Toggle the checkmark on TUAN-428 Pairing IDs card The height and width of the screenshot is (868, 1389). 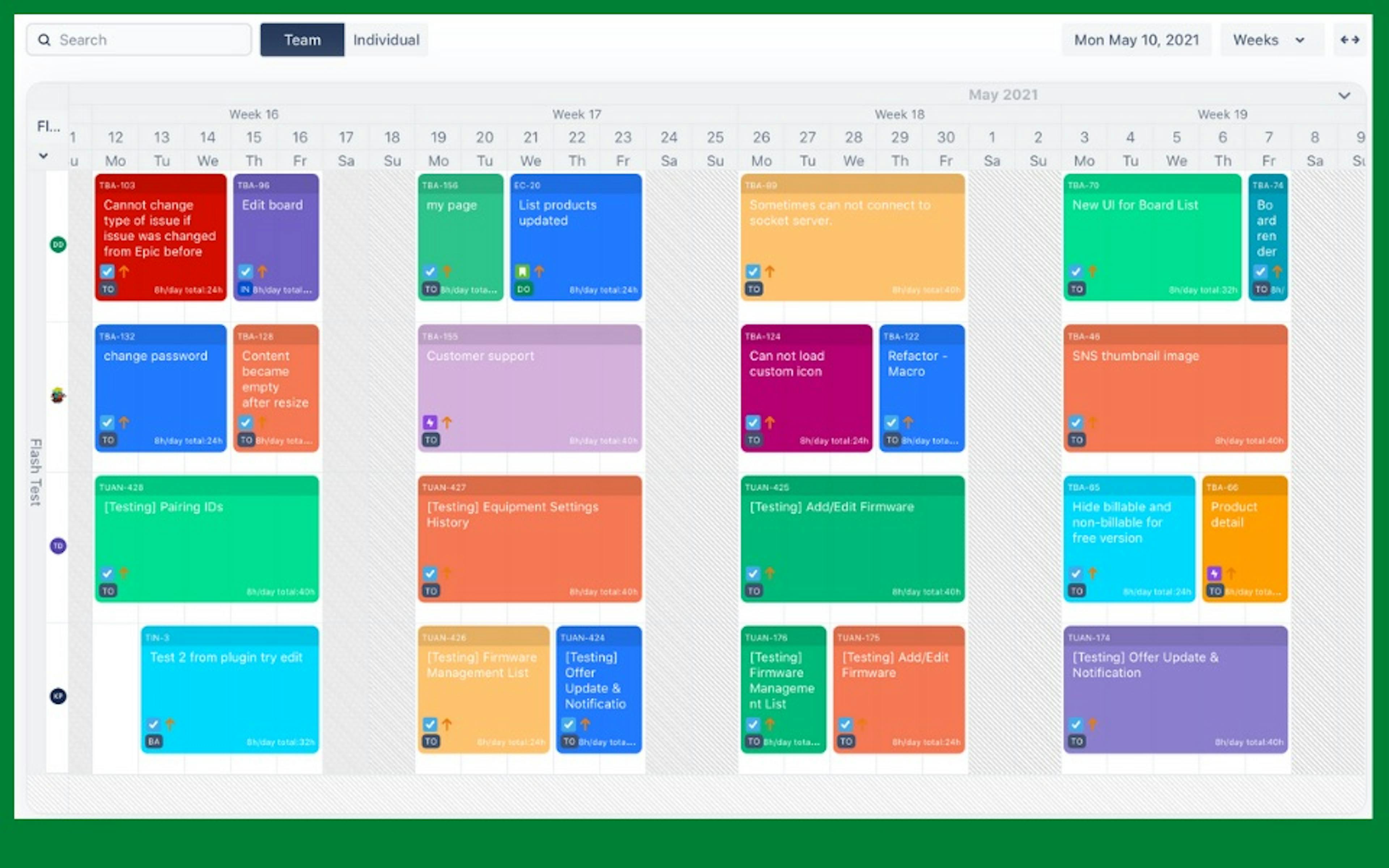107,574
